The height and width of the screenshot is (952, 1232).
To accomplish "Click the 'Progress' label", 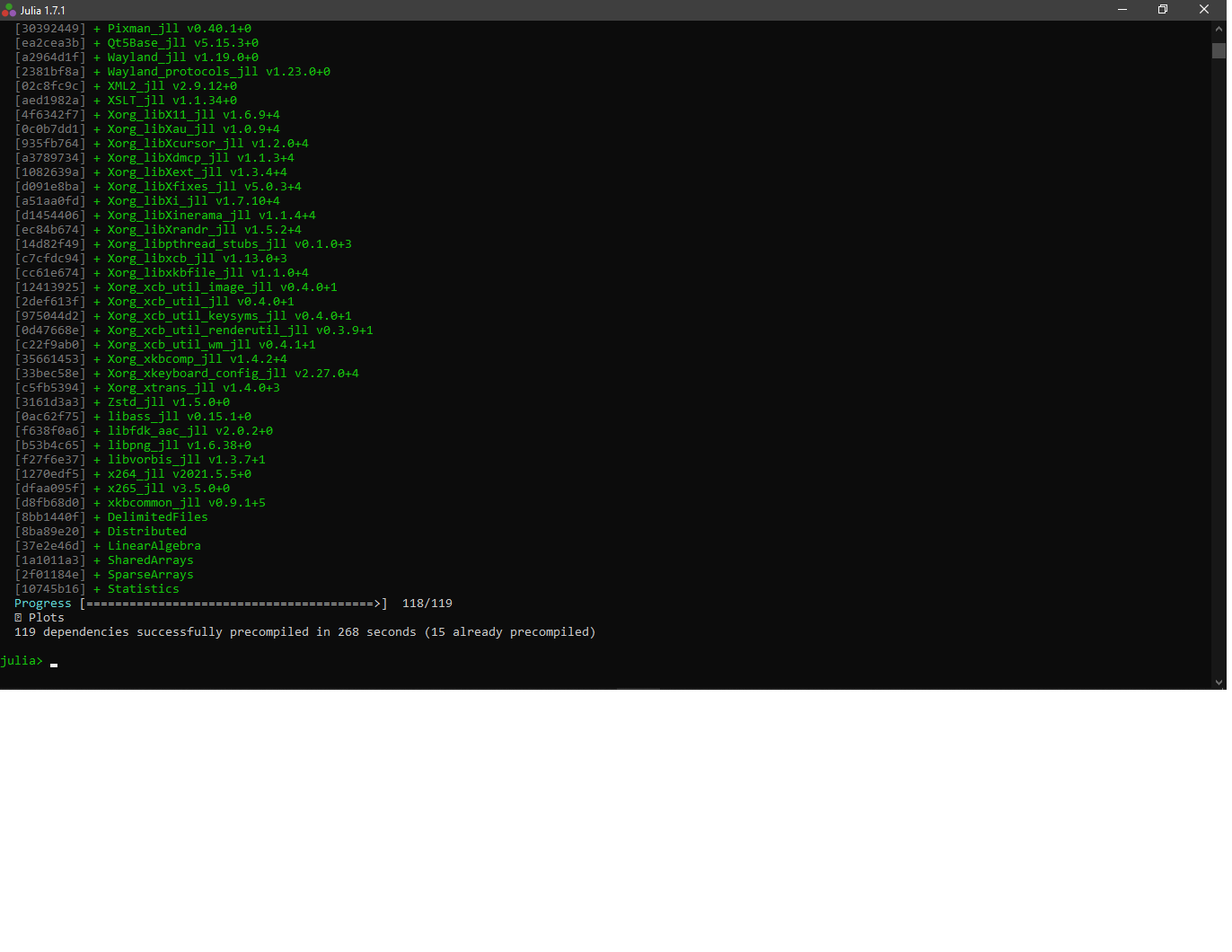I will point(43,604).
